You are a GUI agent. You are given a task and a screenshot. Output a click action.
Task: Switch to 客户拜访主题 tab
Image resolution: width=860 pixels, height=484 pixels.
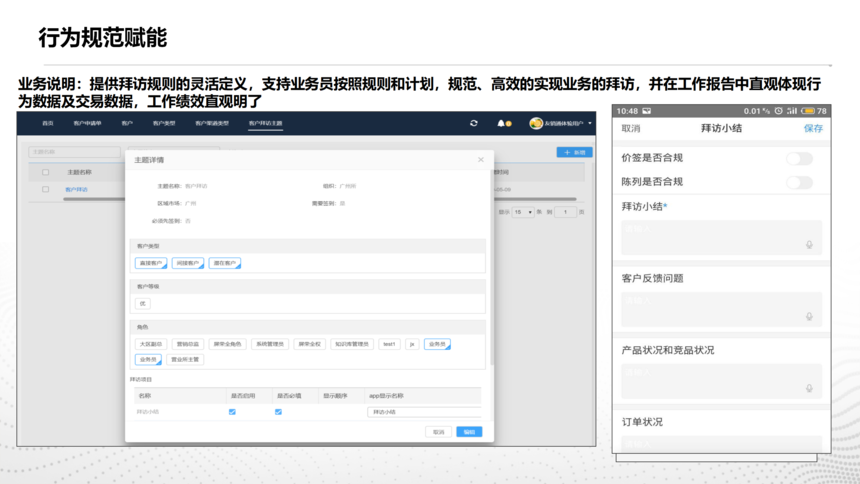click(265, 123)
